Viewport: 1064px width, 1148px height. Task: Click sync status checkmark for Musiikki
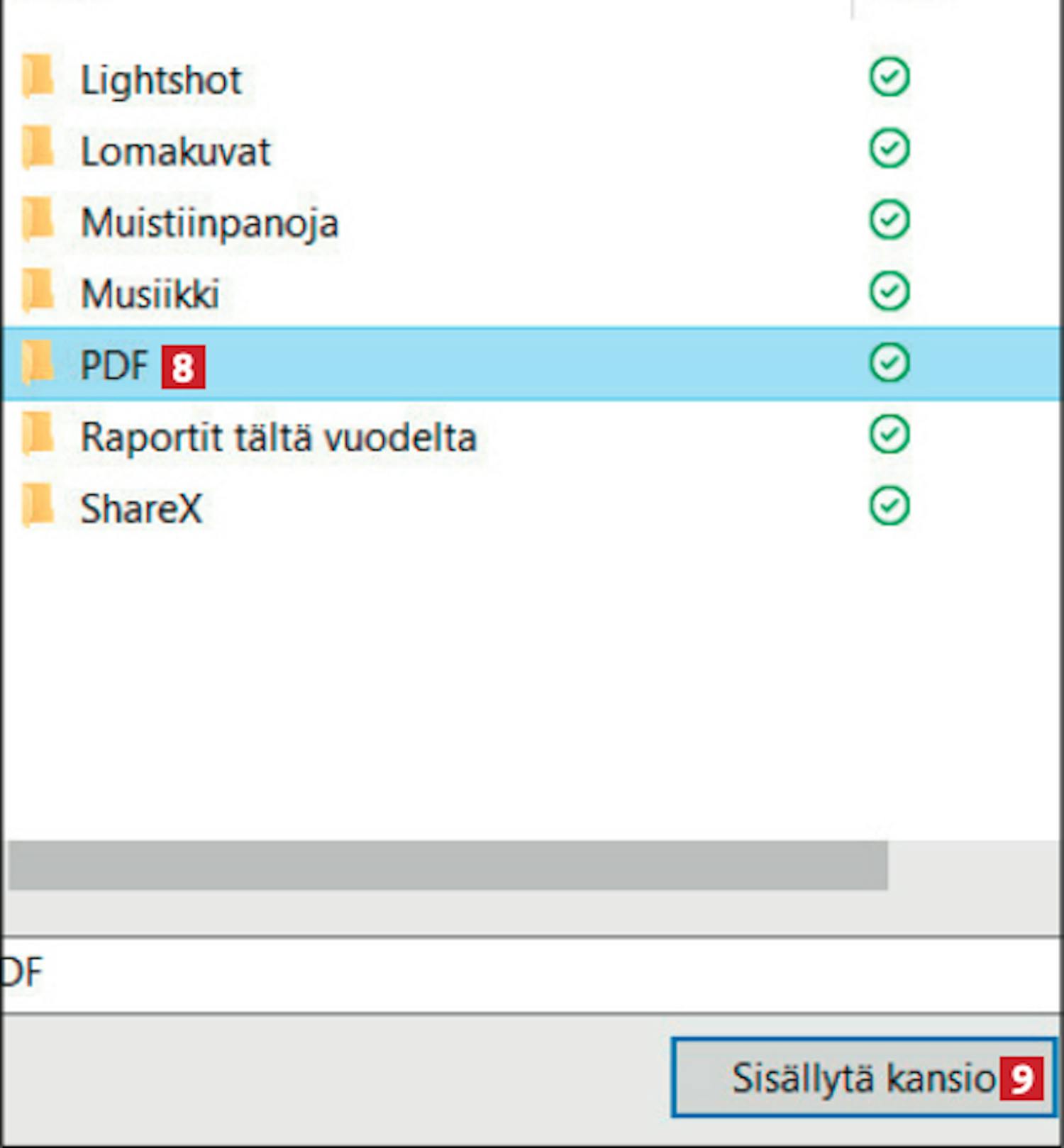890,291
